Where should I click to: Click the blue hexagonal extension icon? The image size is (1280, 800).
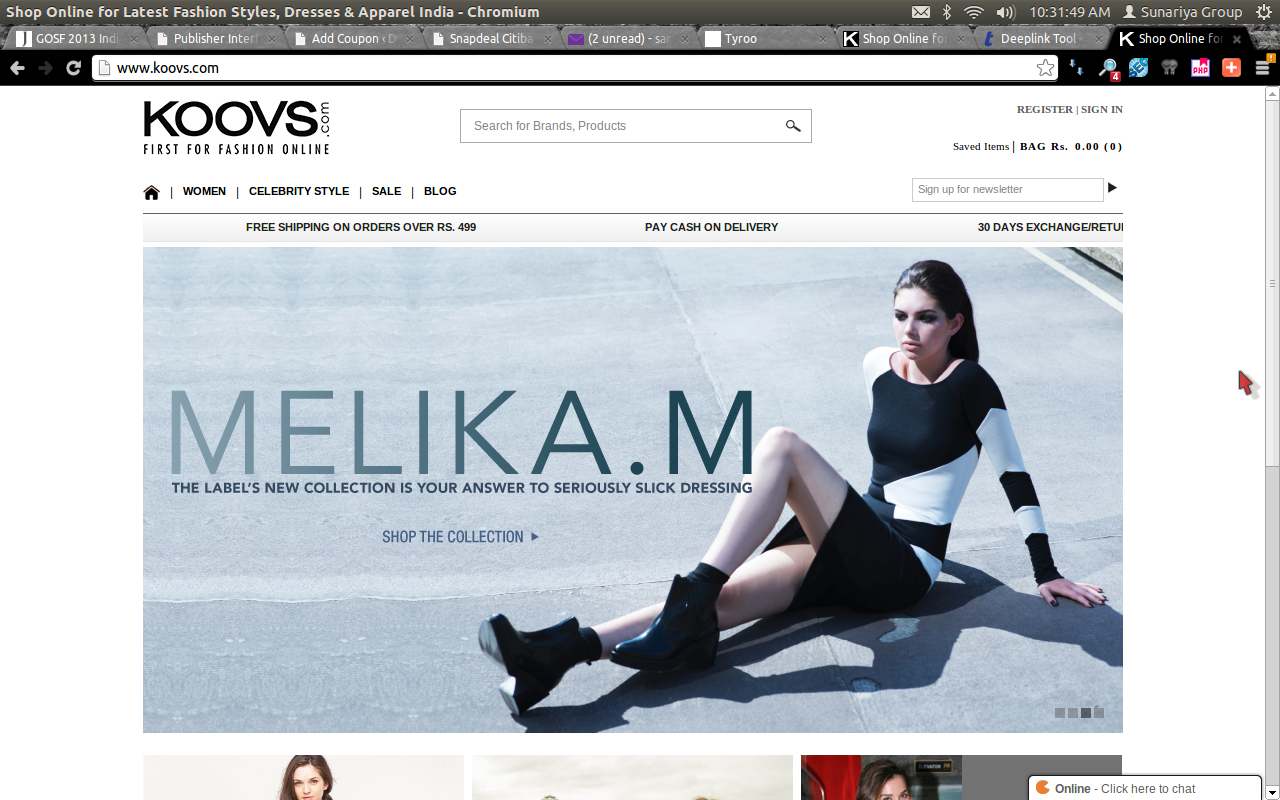coord(1138,68)
